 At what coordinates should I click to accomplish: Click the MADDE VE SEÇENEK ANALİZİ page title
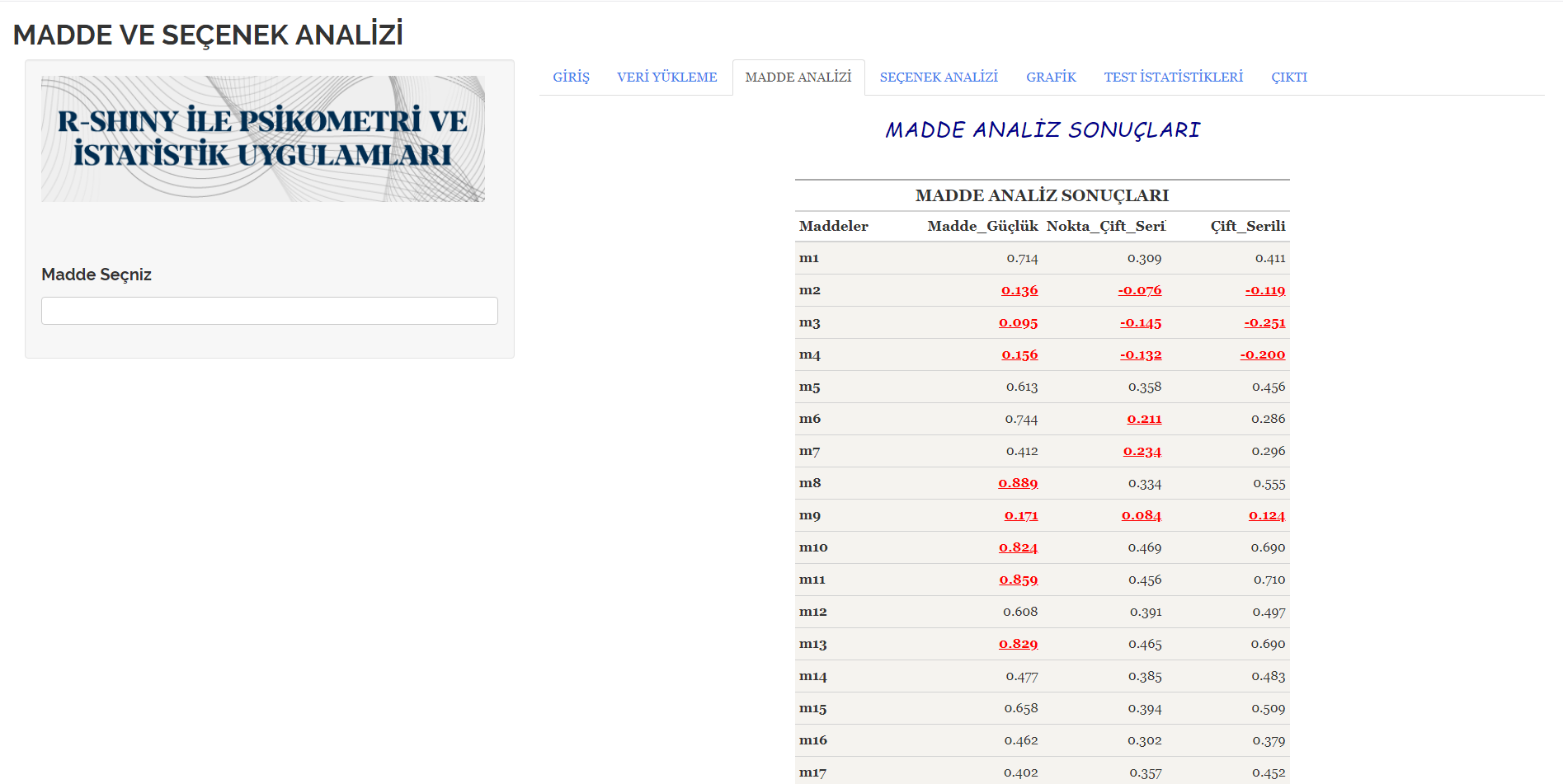208,35
